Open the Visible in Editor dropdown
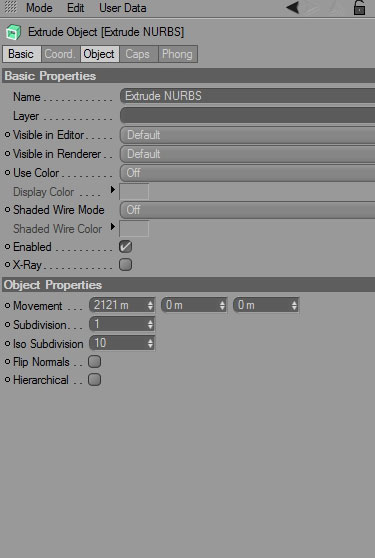 pyautogui.click(x=247, y=135)
